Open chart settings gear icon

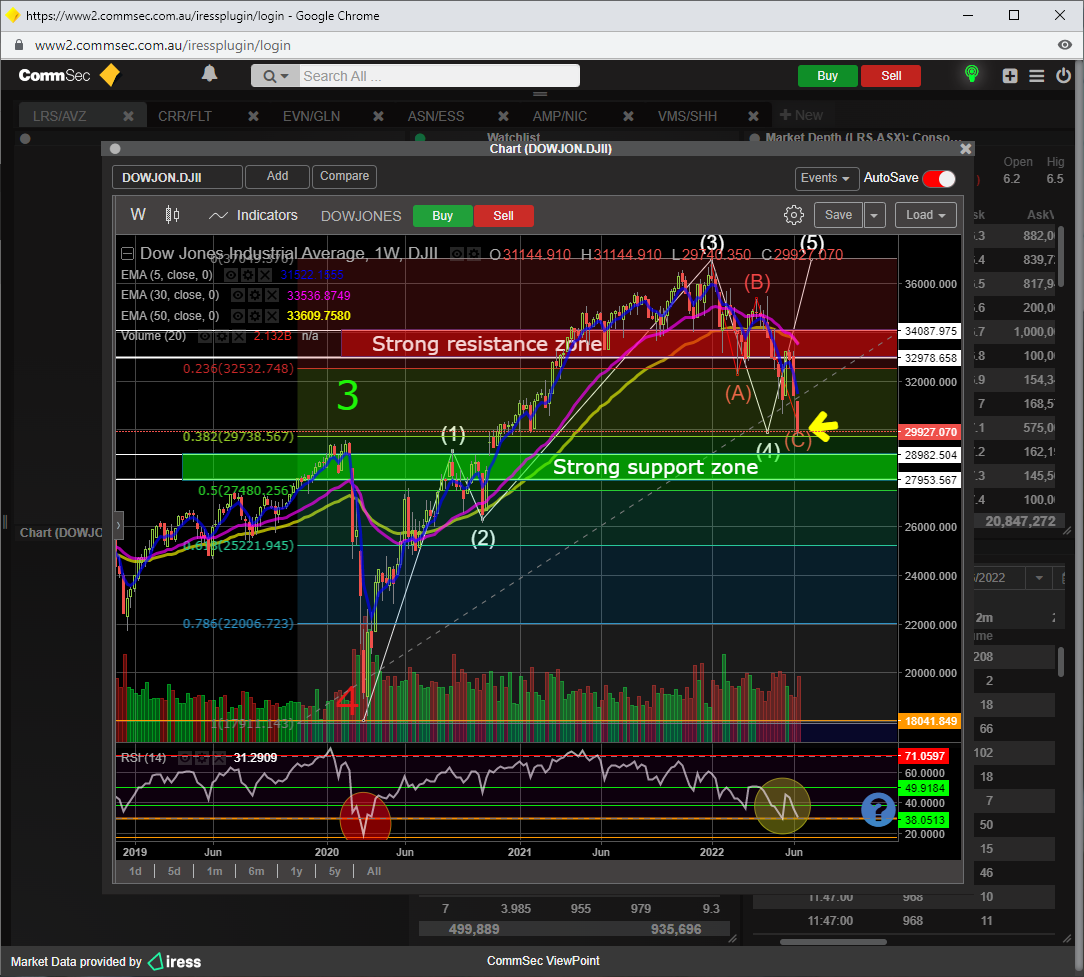pyautogui.click(x=794, y=215)
